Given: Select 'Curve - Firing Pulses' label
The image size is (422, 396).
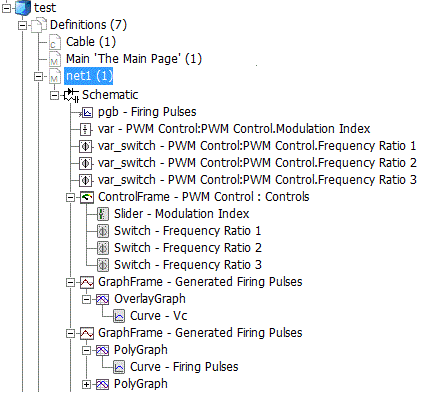Looking at the screenshot, I should (x=184, y=367).
